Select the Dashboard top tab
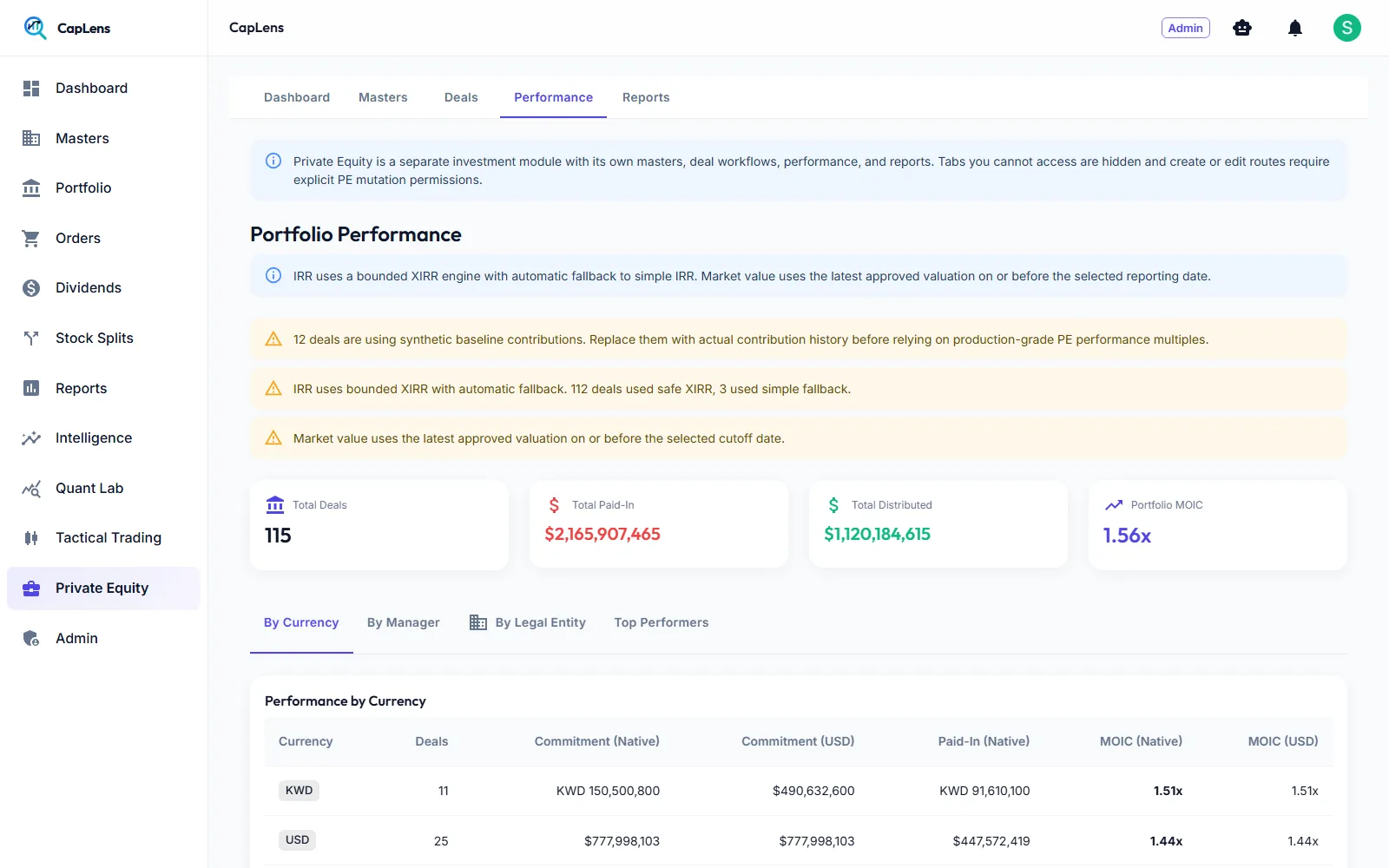Viewport: 1389px width, 868px height. 297,97
